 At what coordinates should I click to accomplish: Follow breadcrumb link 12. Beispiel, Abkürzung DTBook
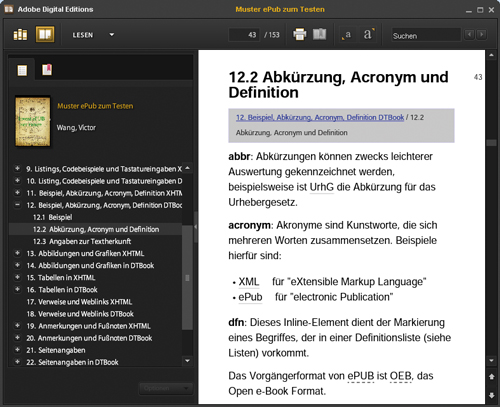click(x=320, y=117)
